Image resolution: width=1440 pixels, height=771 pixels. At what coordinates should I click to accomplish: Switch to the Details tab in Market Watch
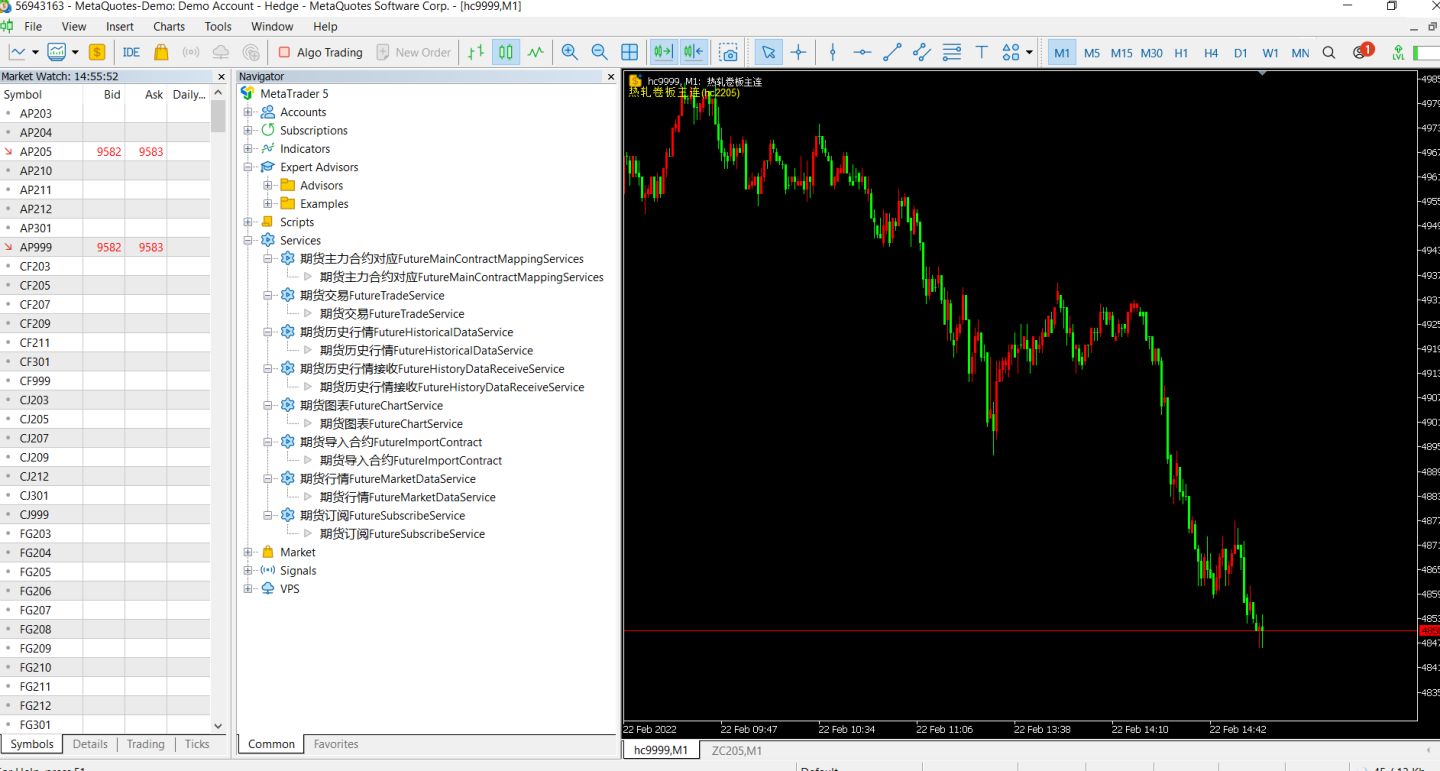tap(90, 744)
